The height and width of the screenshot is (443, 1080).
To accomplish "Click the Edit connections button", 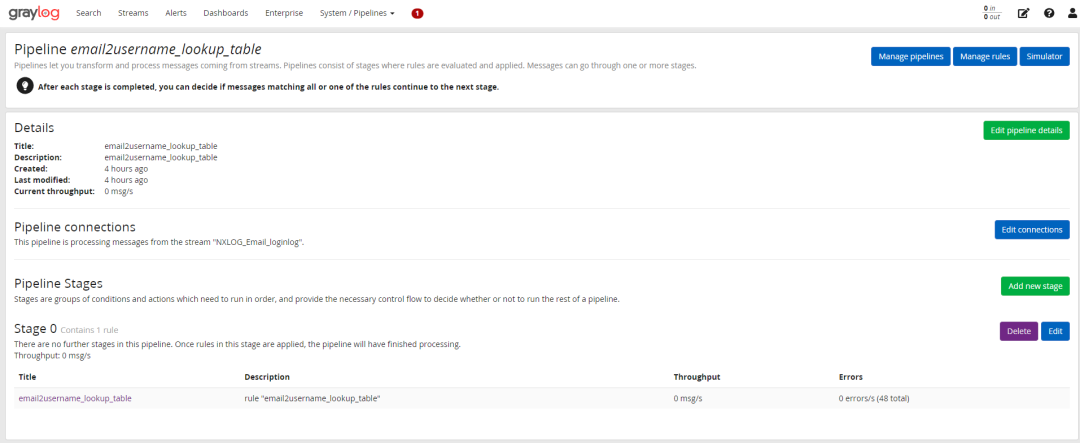I will pos(1032,230).
